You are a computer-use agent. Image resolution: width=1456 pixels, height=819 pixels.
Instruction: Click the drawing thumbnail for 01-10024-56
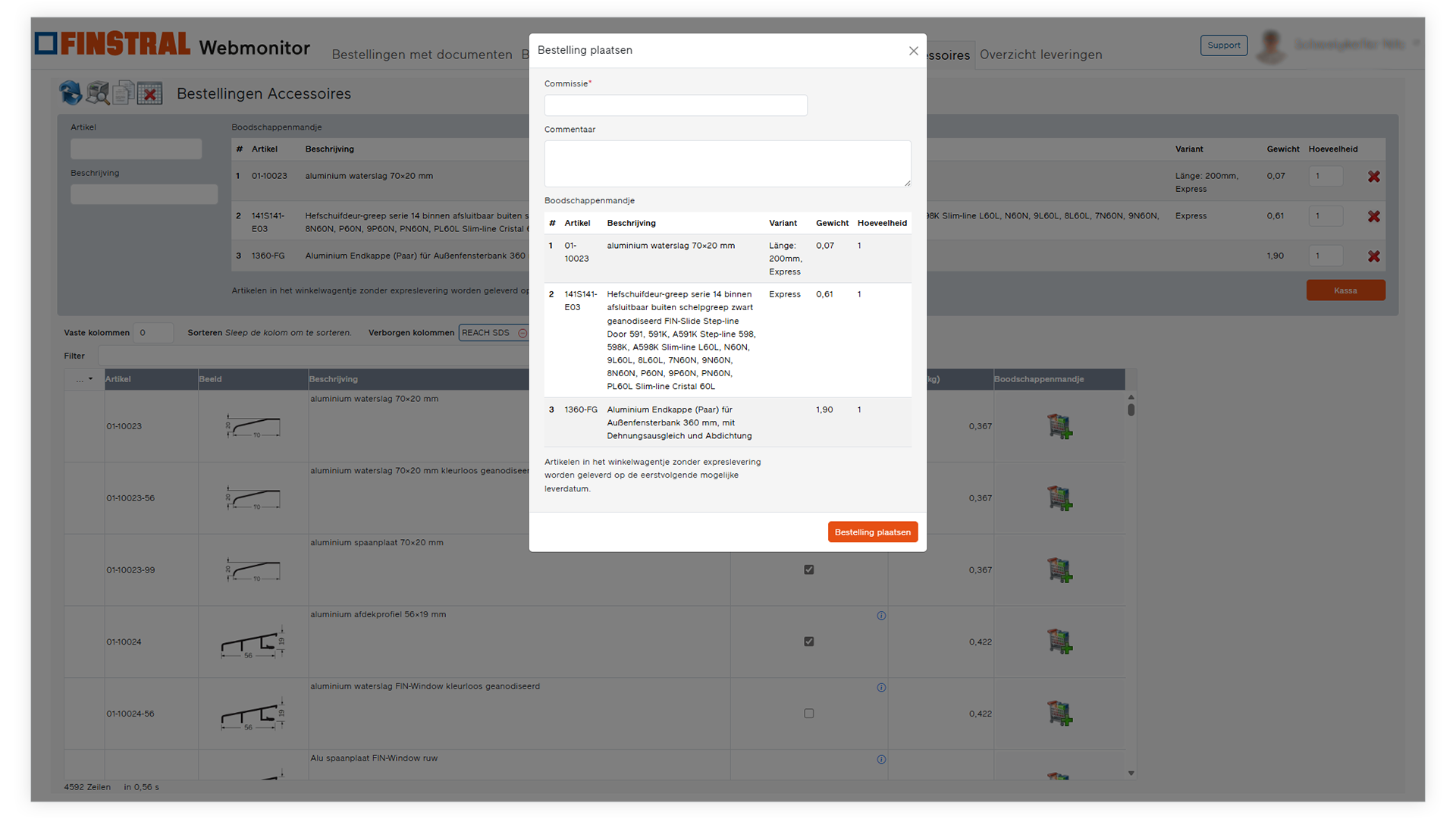[253, 714]
